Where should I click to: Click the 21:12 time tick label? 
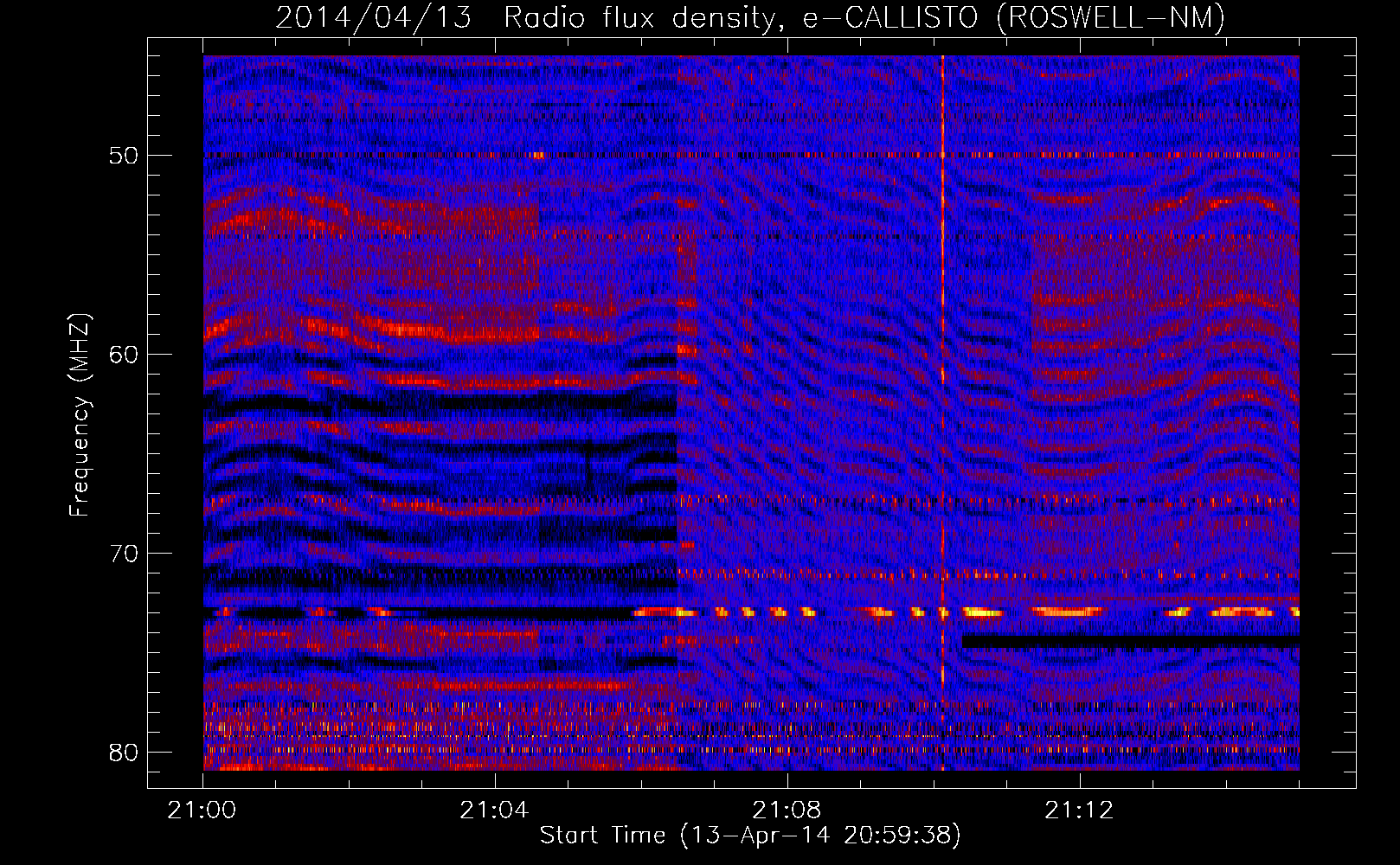1079,811
